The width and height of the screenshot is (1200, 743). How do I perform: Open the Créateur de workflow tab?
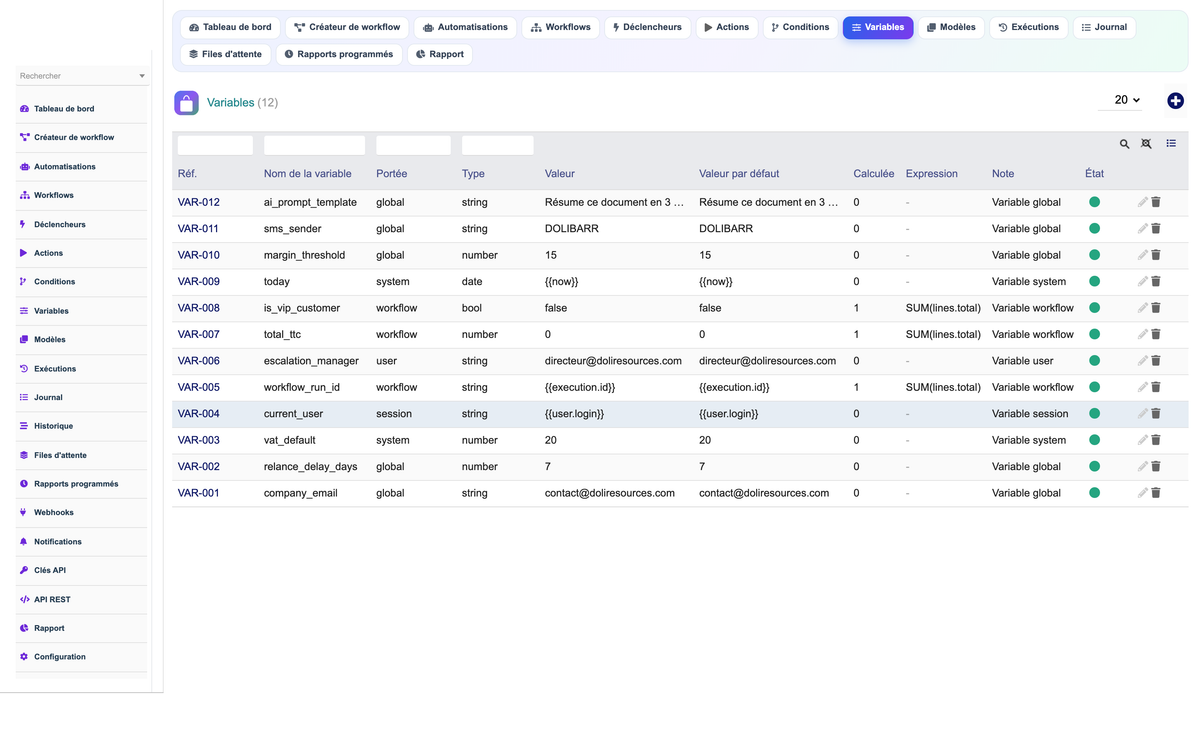click(x=347, y=27)
